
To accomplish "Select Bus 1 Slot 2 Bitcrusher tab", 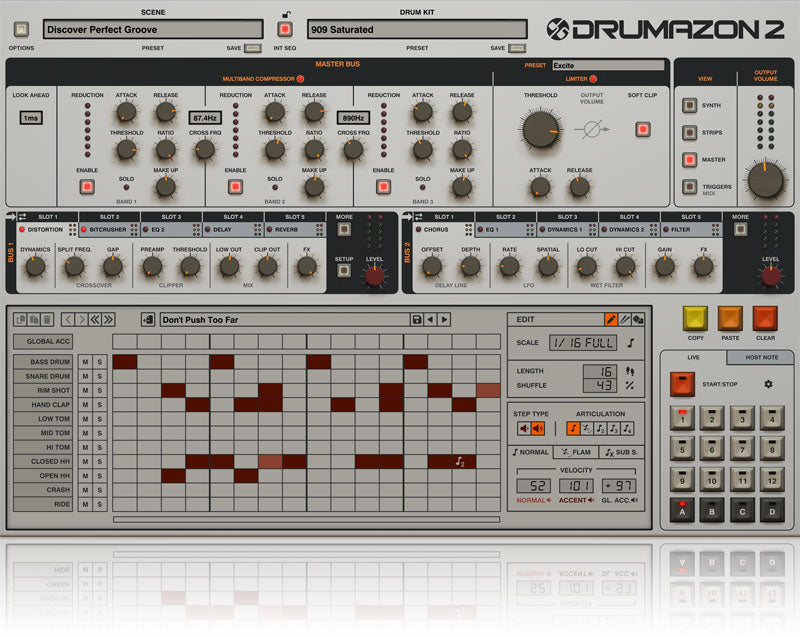I will coord(109,230).
